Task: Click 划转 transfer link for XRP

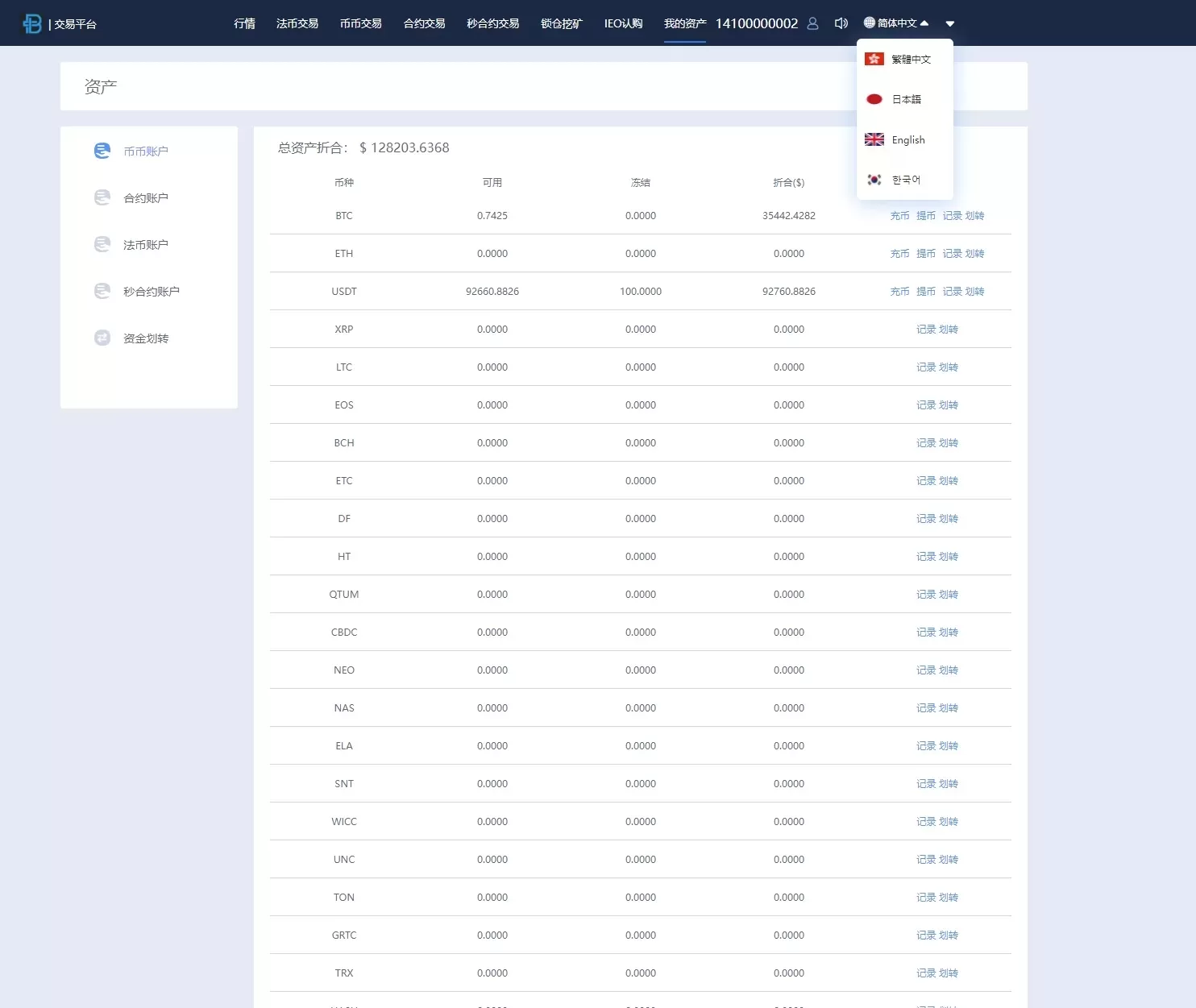Action: (x=949, y=330)
